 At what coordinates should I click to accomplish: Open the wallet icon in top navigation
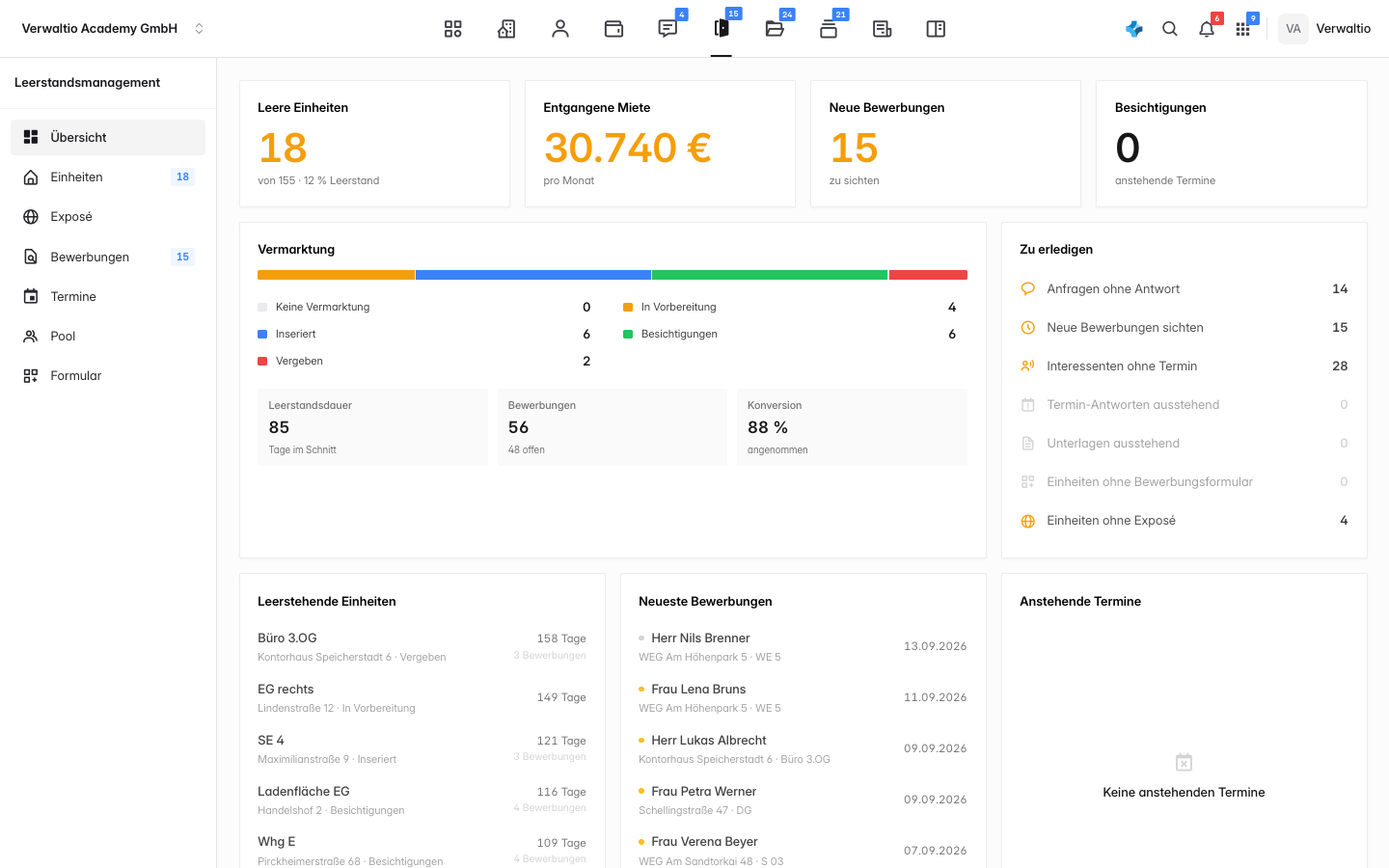tap(613, 29)
